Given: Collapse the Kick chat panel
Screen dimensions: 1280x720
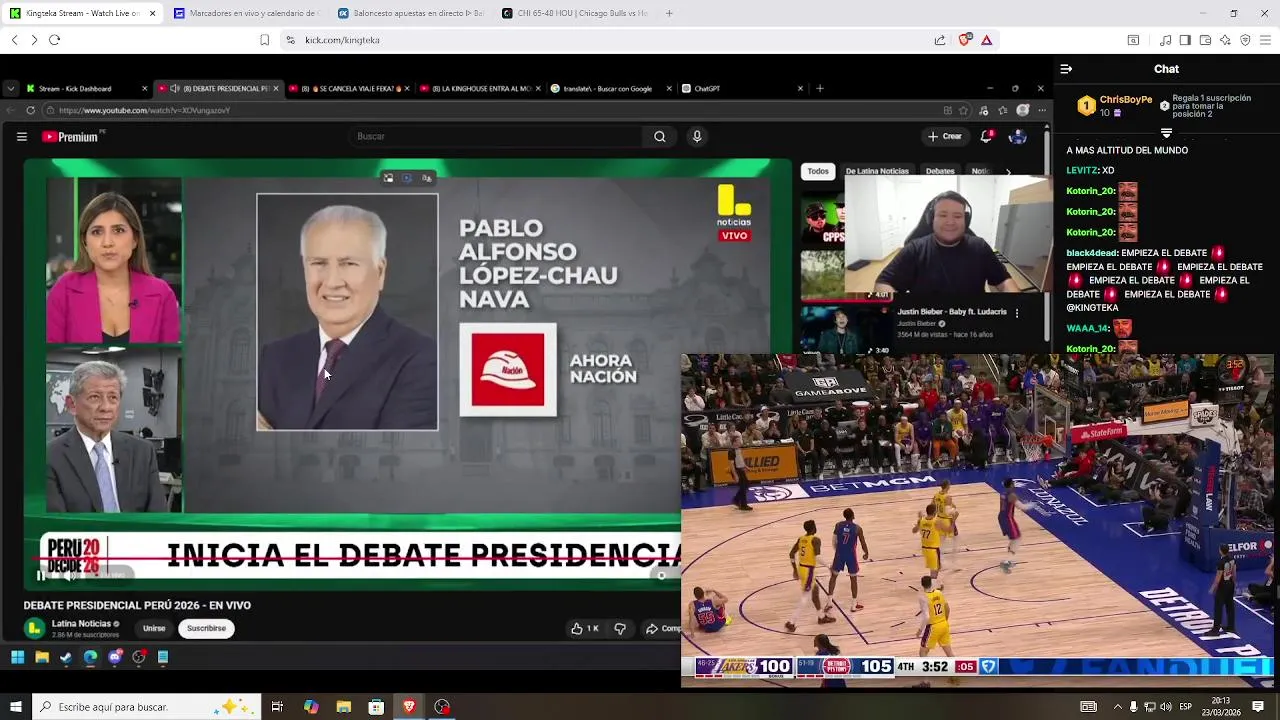Looking at the screenshot, I should [x=1066, y=69].
